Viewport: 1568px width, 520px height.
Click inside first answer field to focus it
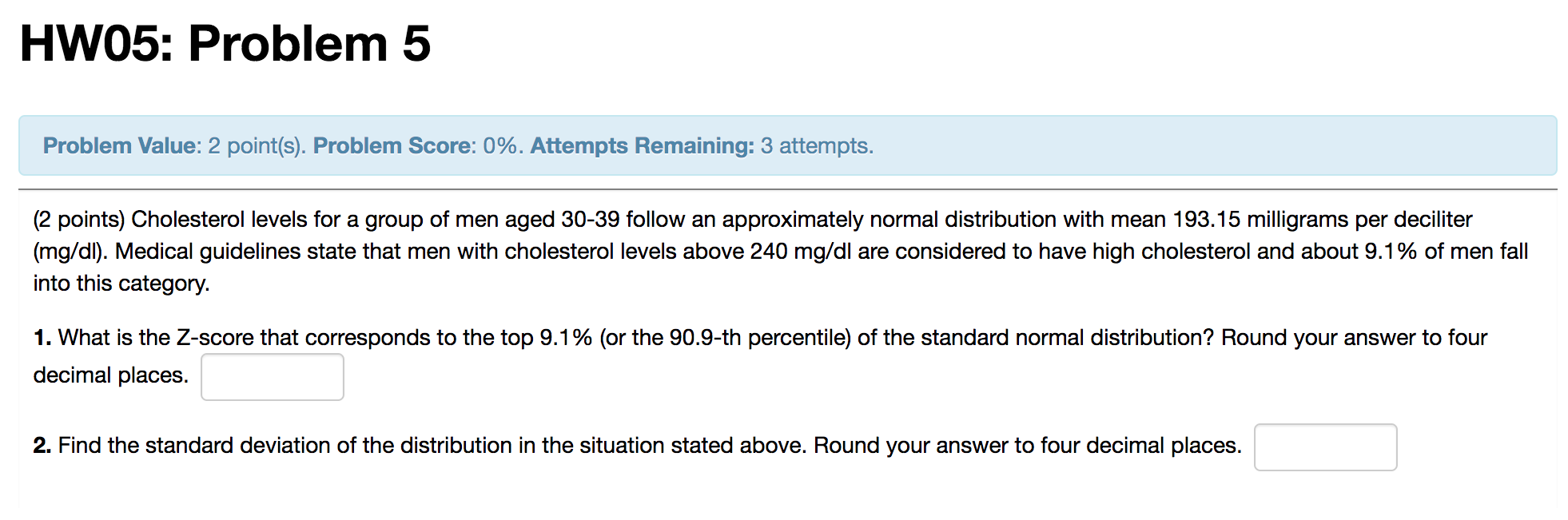[272, 375]
